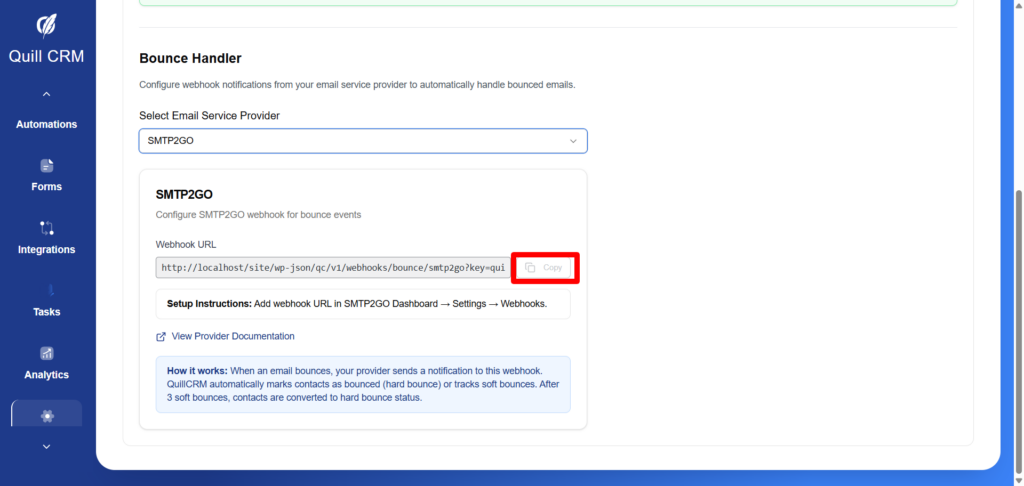Open the Select Email Service Provider dropdown
This screenshot has width=1024, height=486.
point(362,141)
